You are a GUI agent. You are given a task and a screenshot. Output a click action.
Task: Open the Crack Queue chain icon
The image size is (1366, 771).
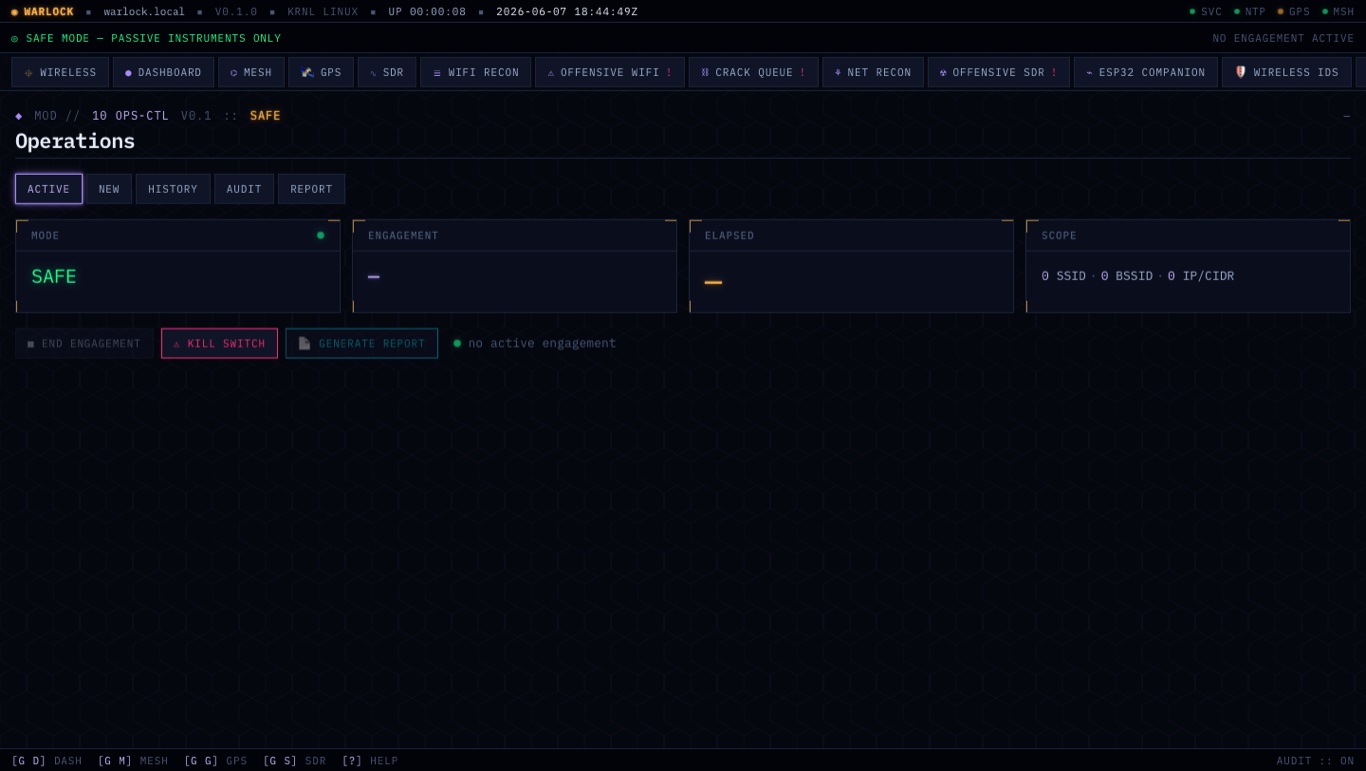[705, 73]
